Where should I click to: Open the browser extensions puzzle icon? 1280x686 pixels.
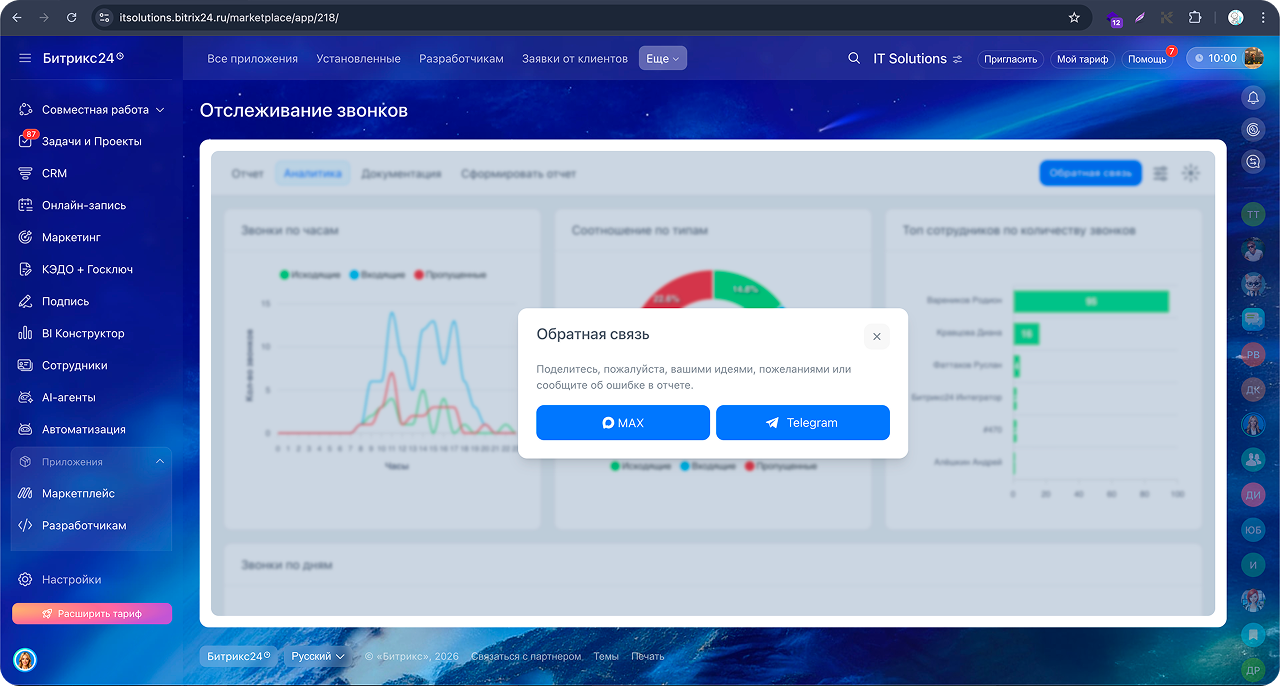coord(1194,17)
